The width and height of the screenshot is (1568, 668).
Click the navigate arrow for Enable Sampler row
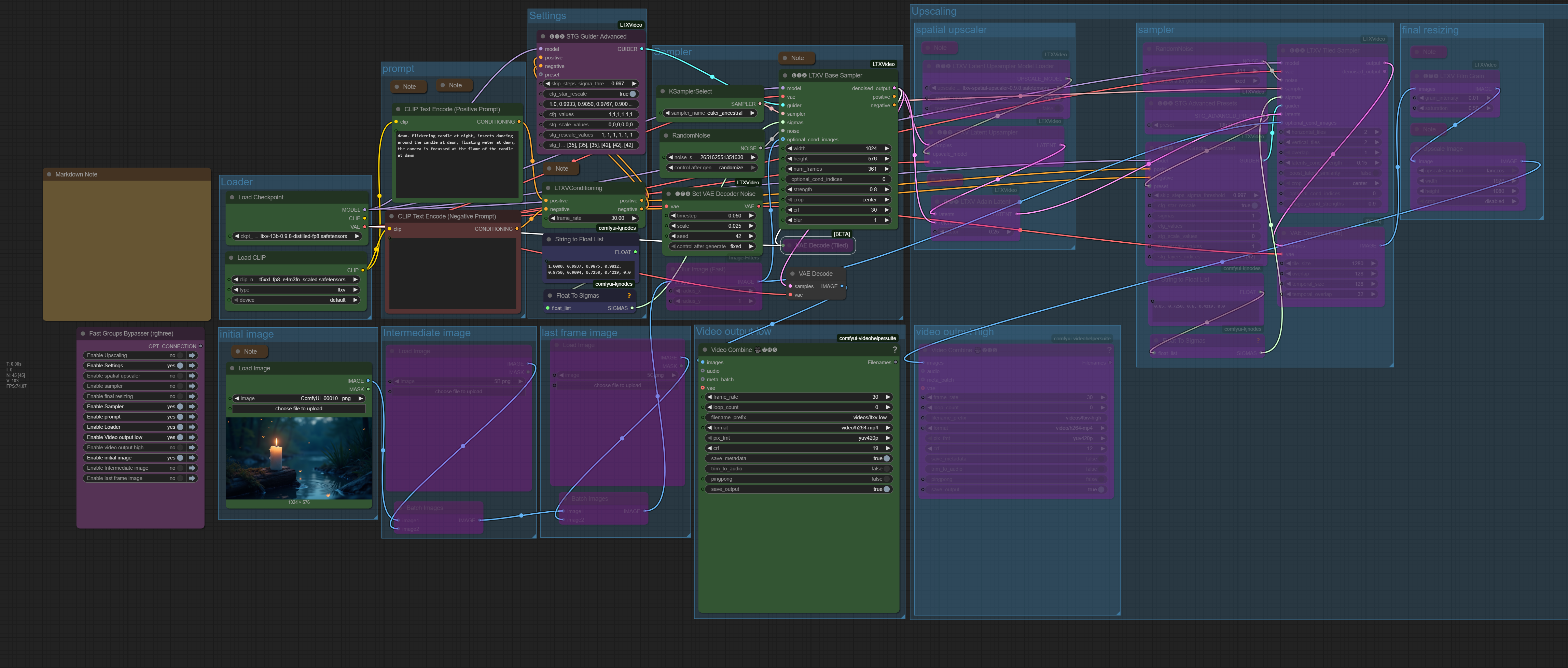[x=192, y=407]
